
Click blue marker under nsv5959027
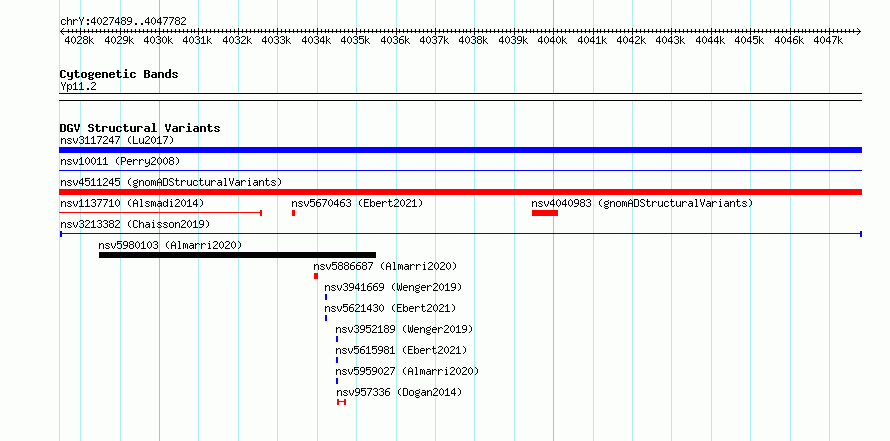pos(337,381)
